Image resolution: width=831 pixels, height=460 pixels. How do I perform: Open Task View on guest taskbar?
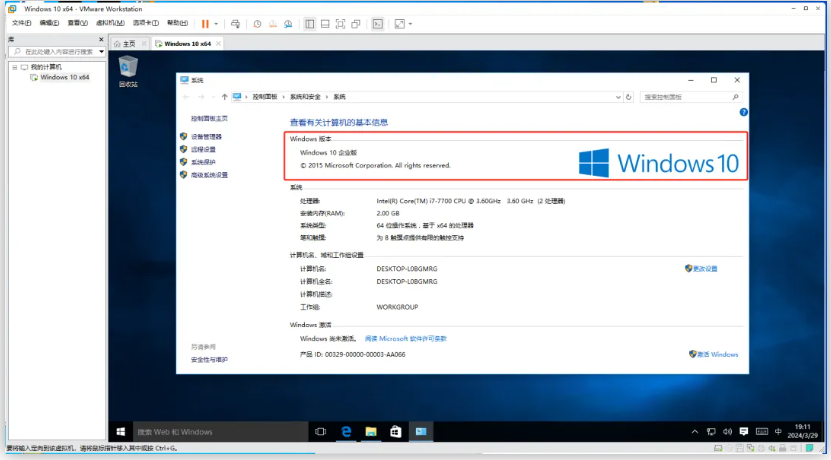tap(321, 431)
